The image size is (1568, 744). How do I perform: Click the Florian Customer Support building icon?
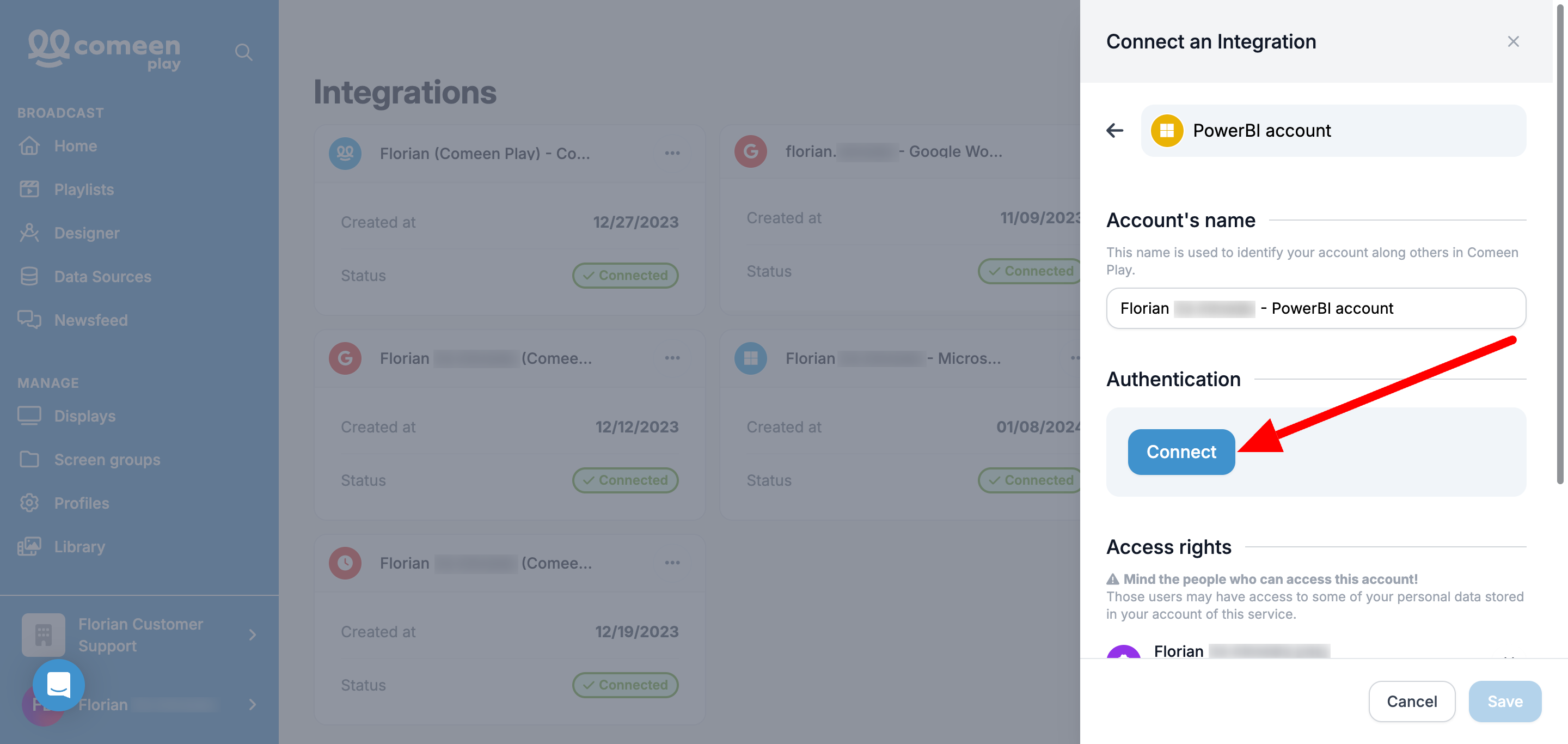click(x=43, y=635)
